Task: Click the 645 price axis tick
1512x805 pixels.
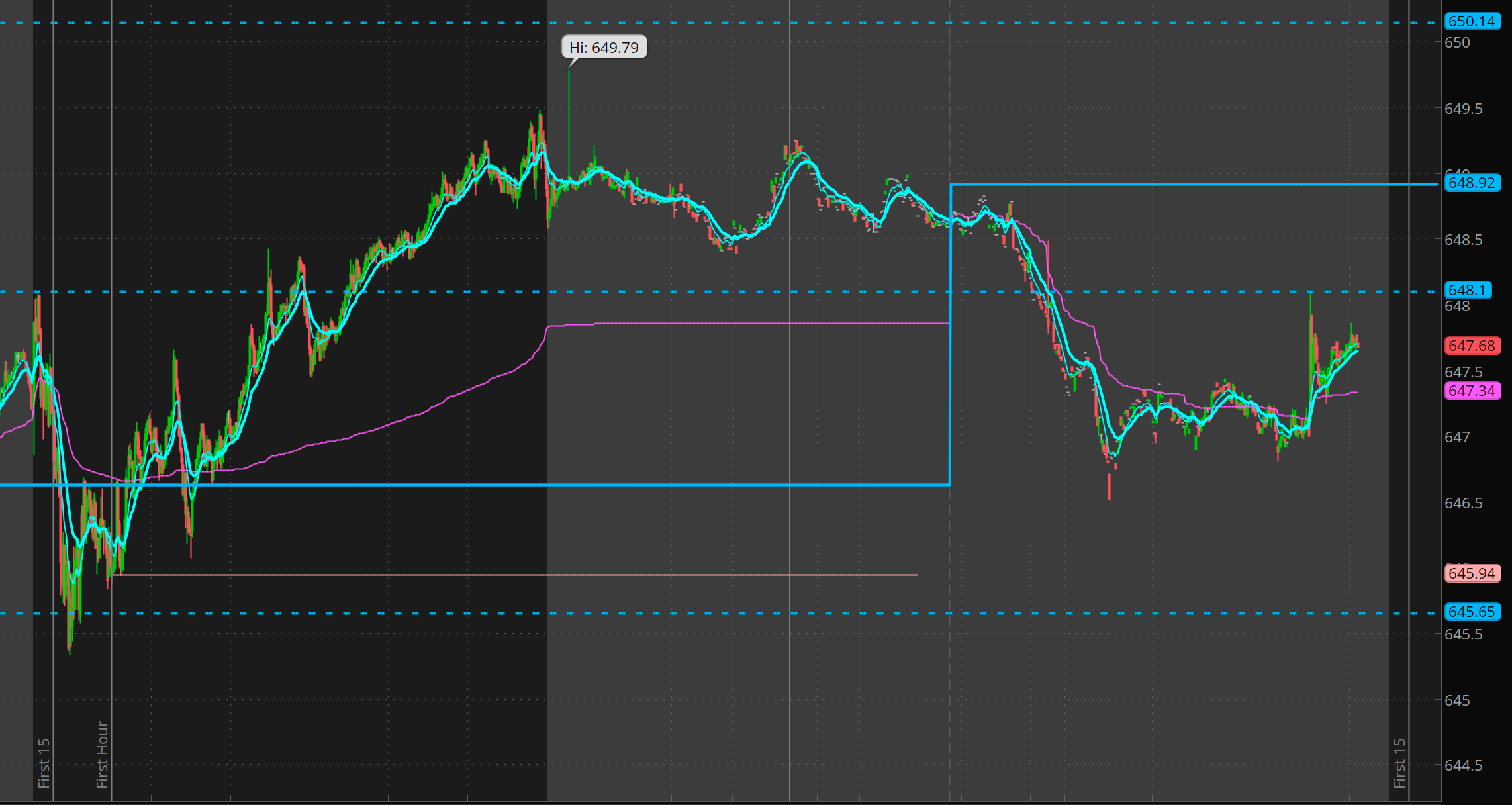Action: tap(1457, 700)
